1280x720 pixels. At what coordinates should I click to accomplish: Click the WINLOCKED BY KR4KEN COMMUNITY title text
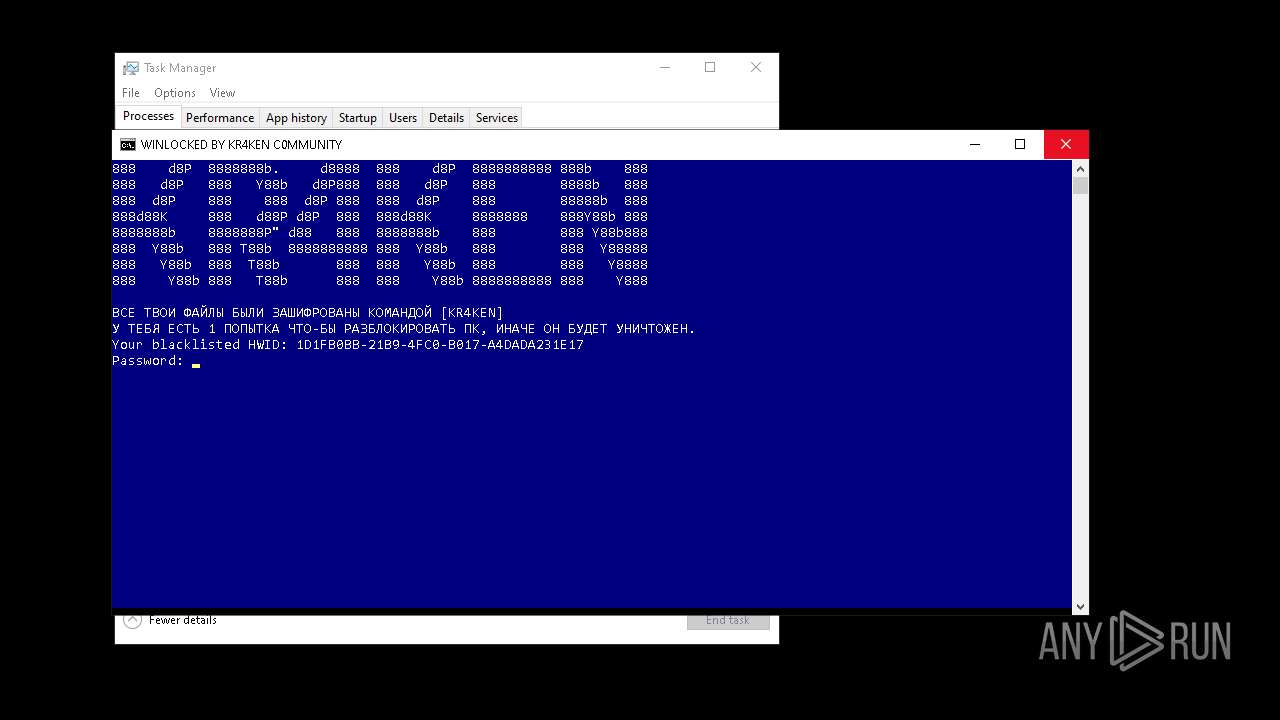[x=241, y=145]
